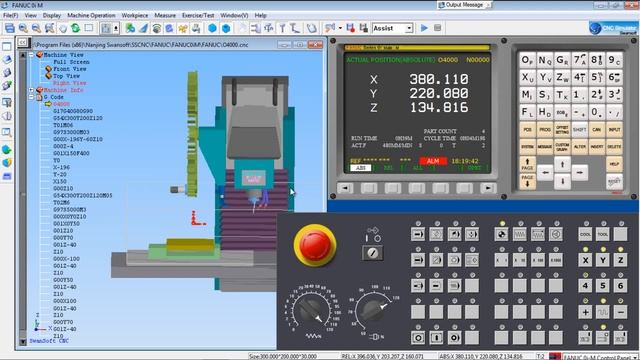Select Front View in the tree
Viewport: 640px width, 360px height.
[69, 69]
